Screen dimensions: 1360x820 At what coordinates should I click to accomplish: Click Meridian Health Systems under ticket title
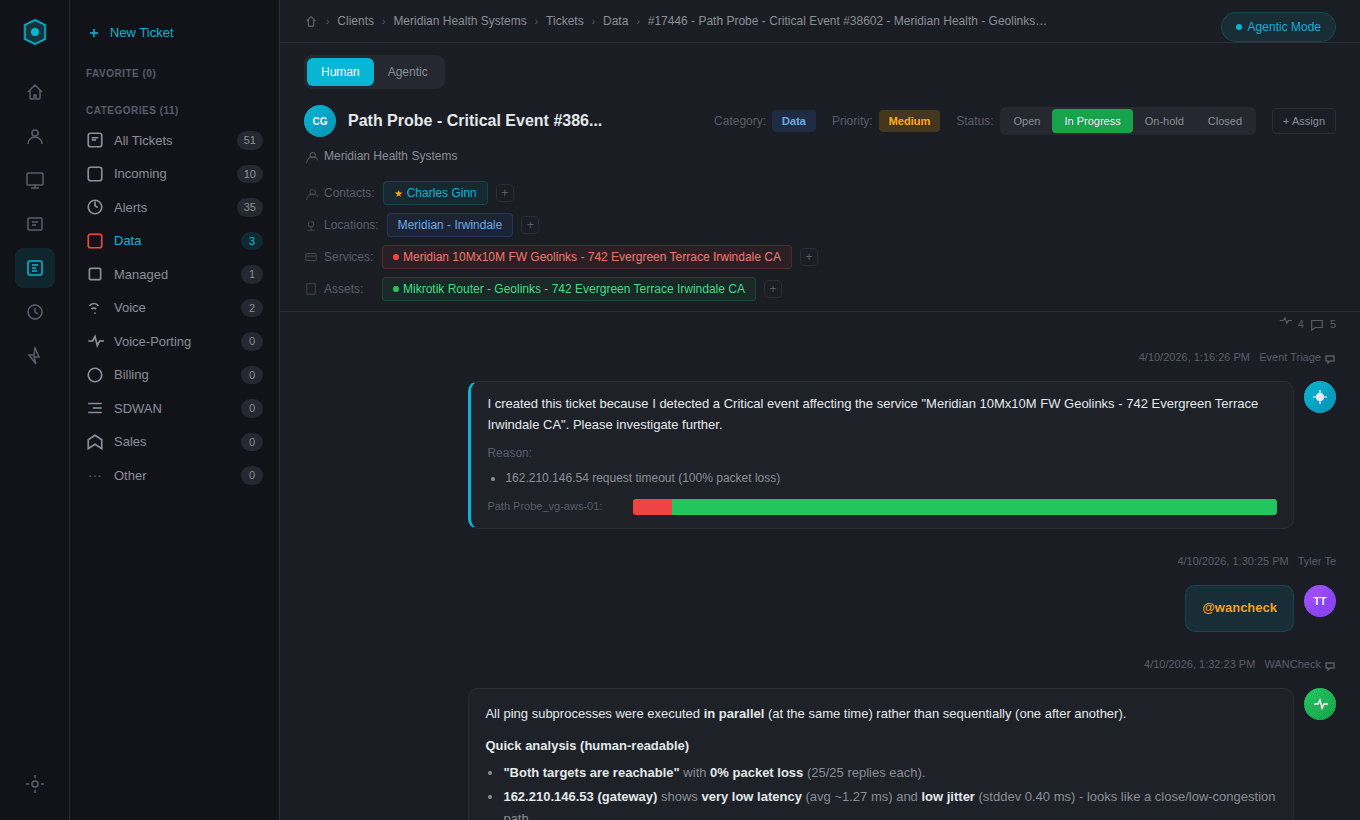(390, 156)
